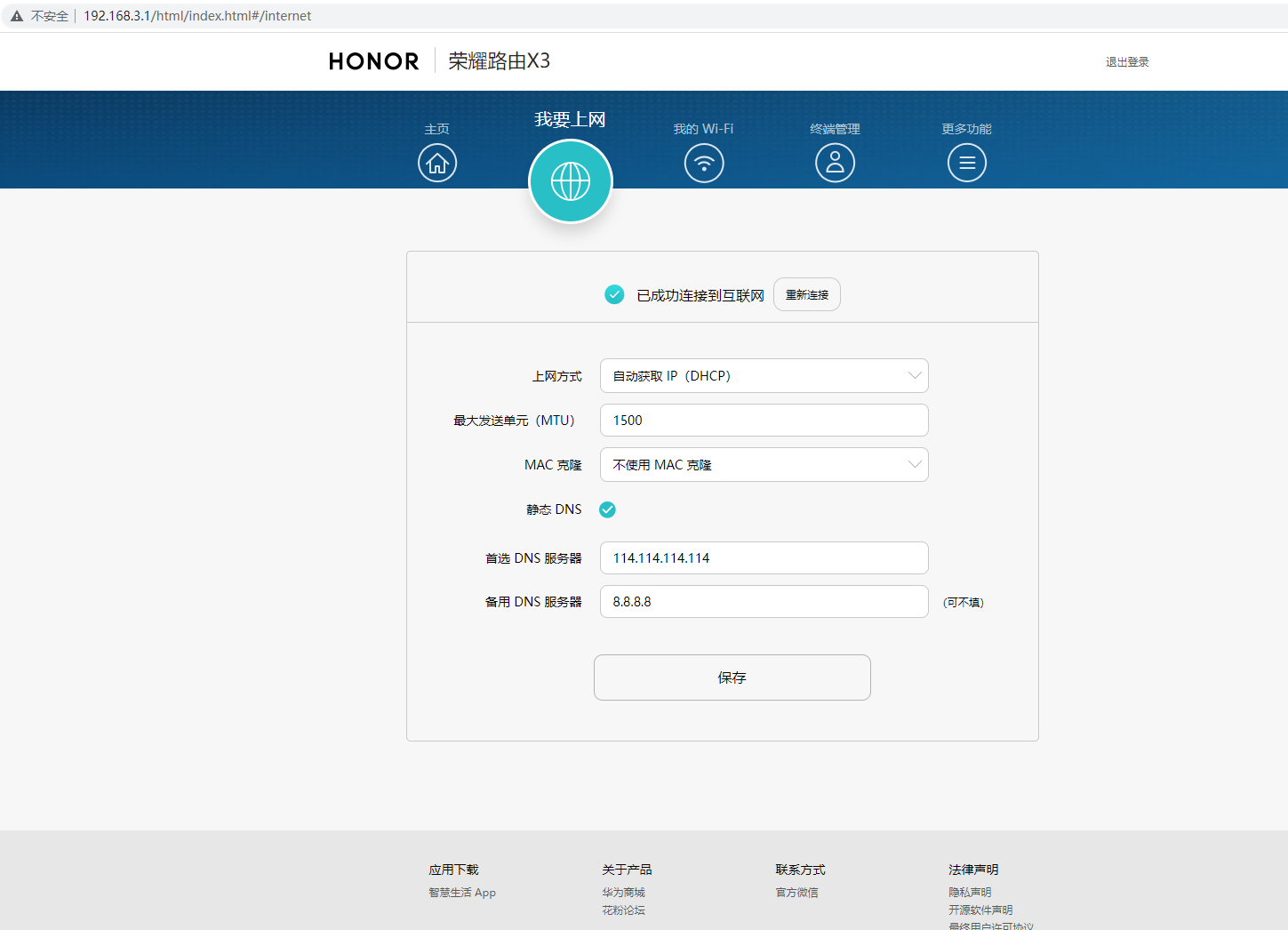
Task: Open the home page house icon
Action: pos(437,163)
